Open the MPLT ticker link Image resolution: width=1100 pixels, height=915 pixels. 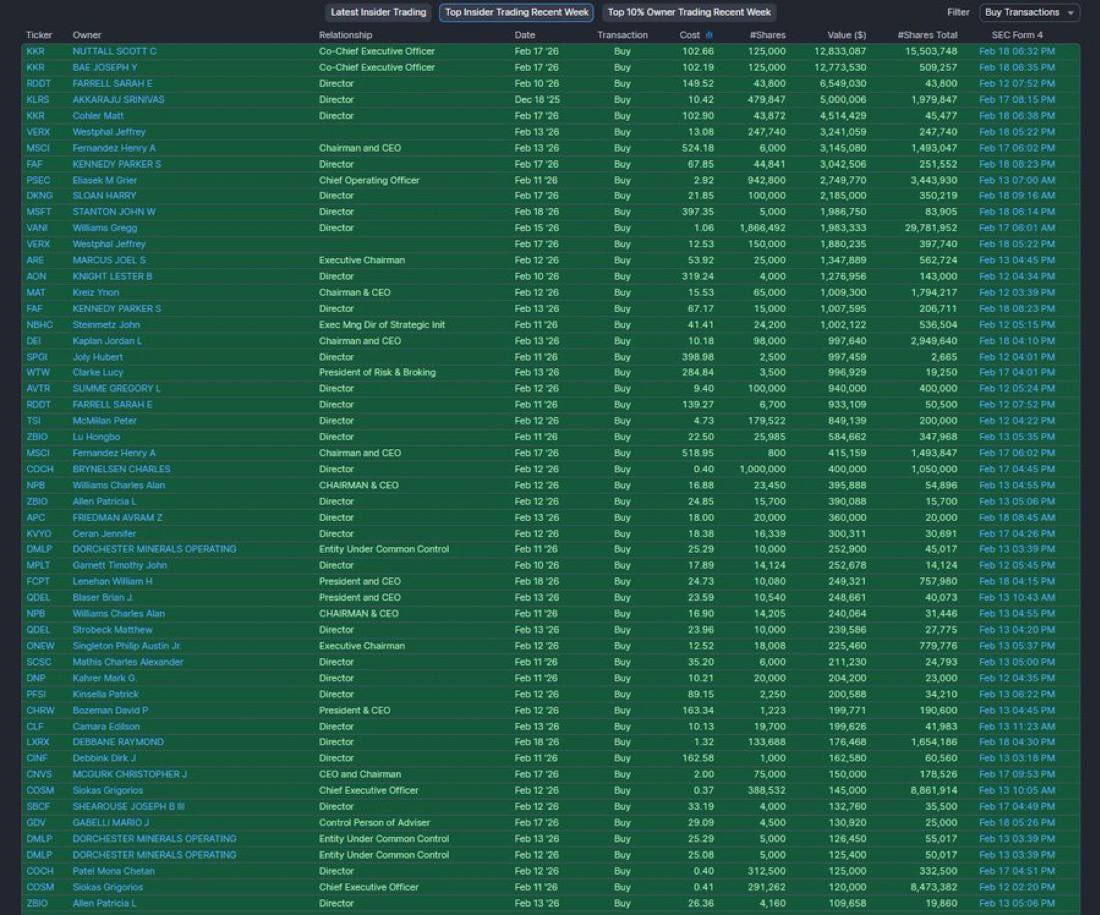38,566
